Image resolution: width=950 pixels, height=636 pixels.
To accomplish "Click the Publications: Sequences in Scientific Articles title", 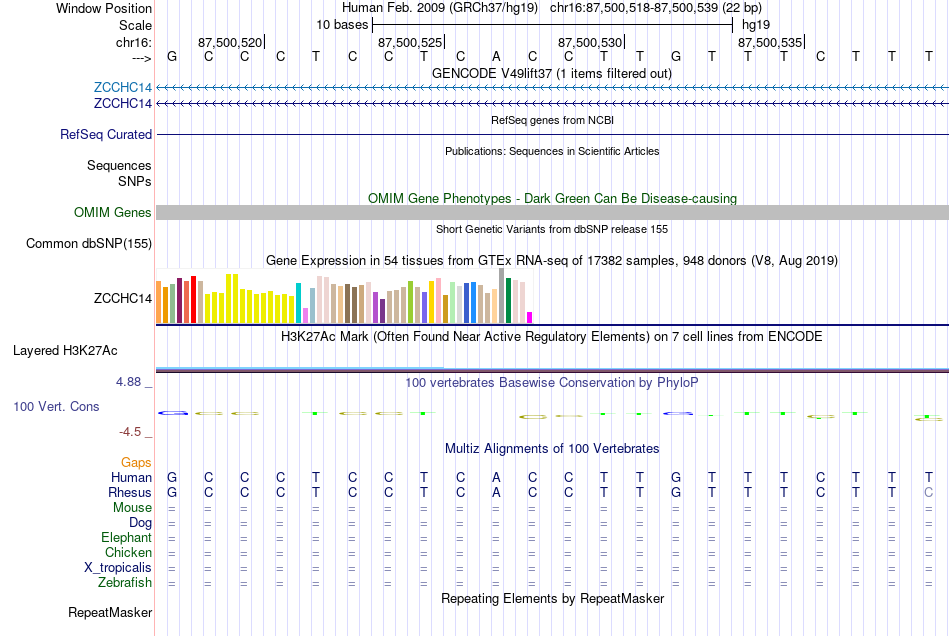I will [x=552, y=151].
